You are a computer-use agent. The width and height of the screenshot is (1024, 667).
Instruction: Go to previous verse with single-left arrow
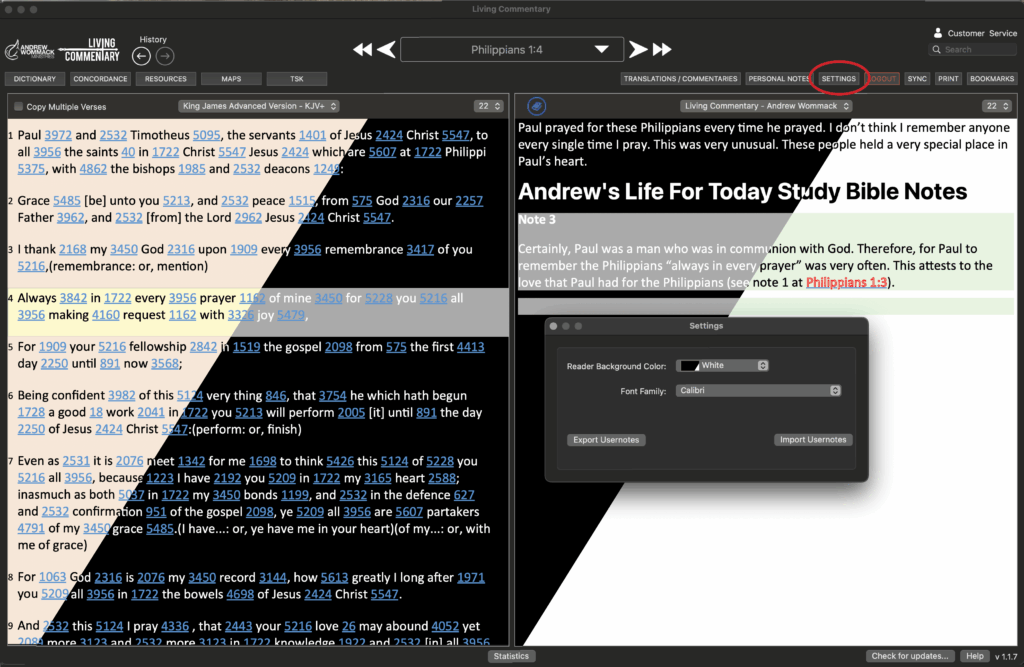[x=387, y=49]
